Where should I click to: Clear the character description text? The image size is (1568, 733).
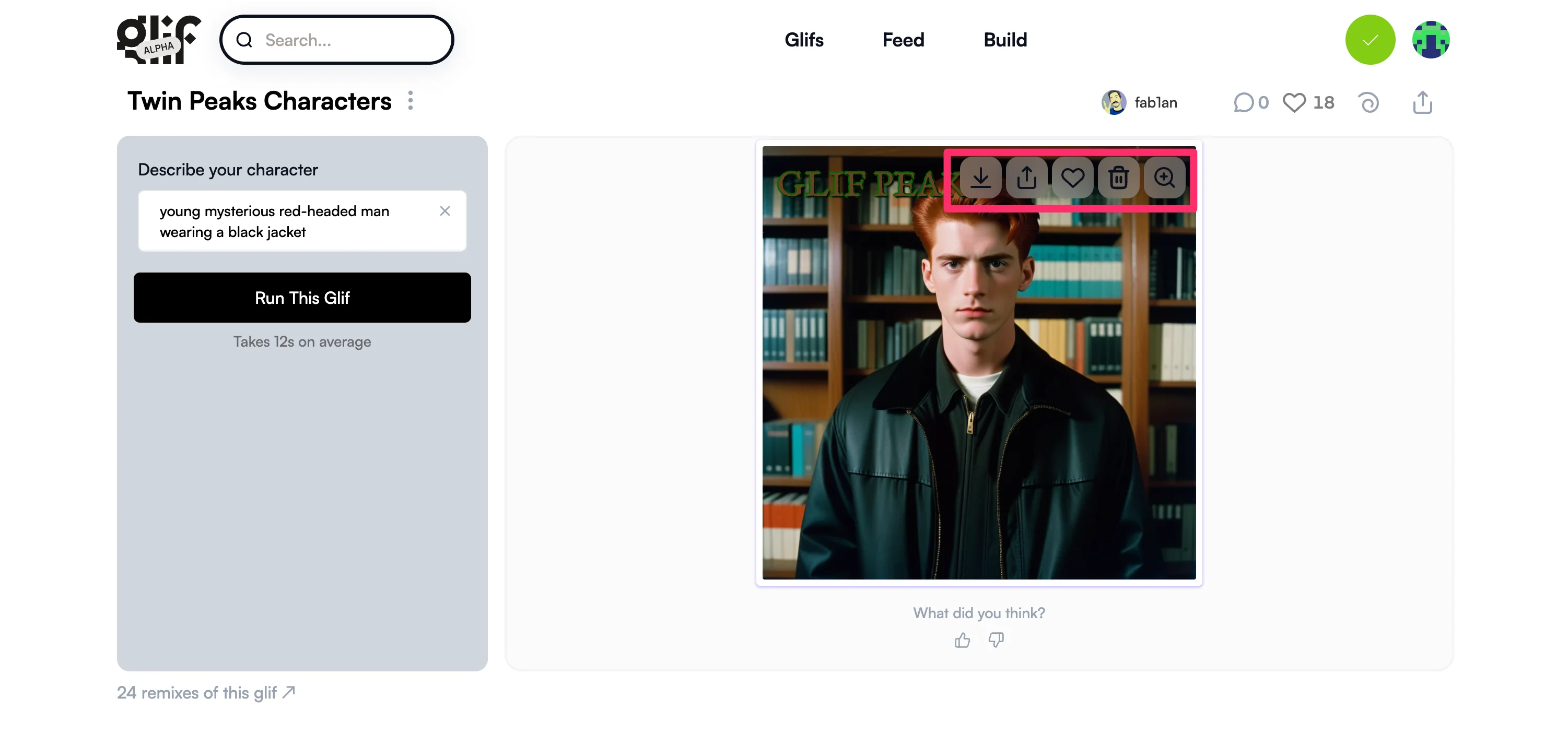point(445,211)
